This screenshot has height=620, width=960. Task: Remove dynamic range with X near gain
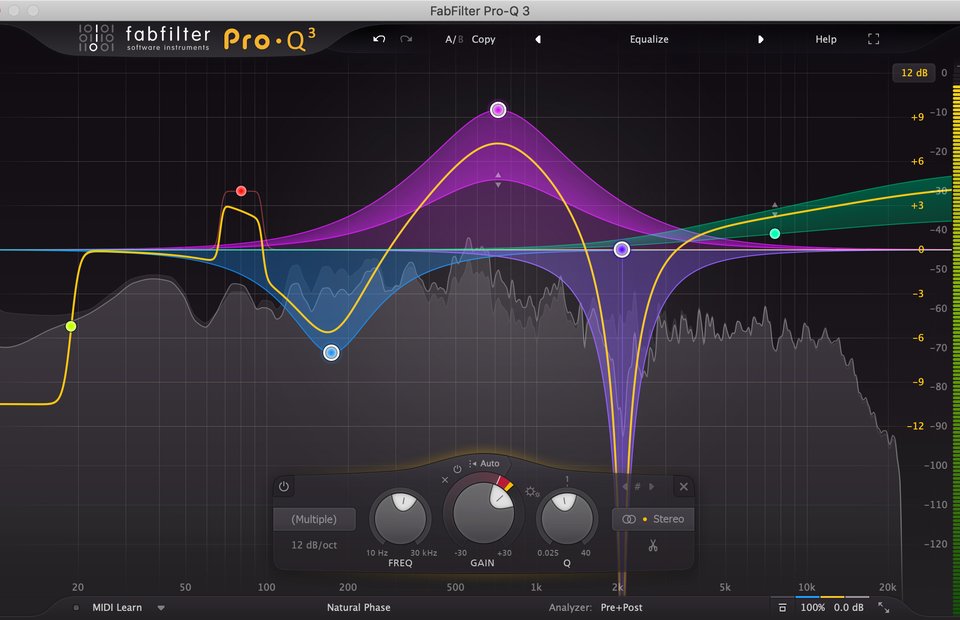point(445,480)
